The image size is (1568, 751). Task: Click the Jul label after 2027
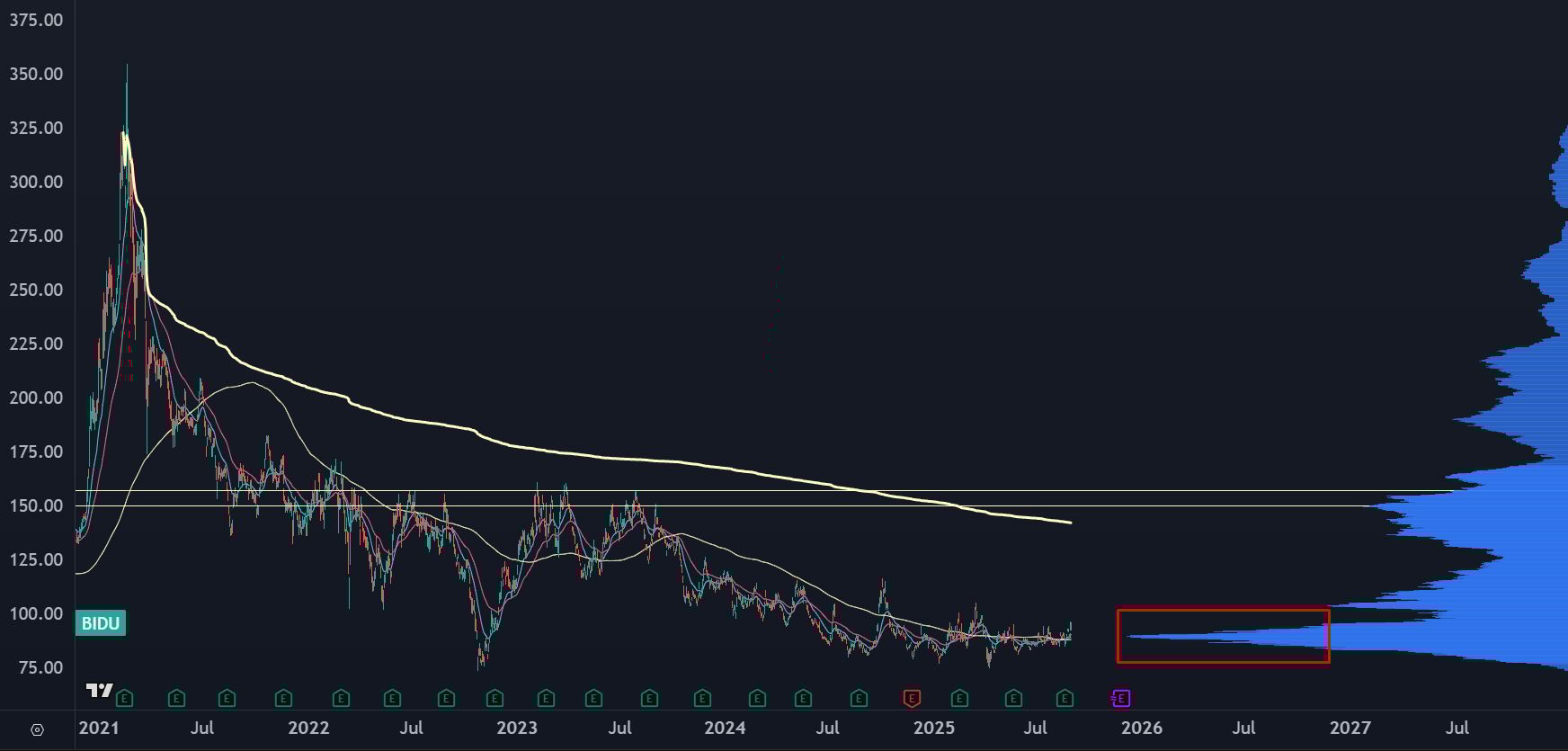tap(1457, 728)
